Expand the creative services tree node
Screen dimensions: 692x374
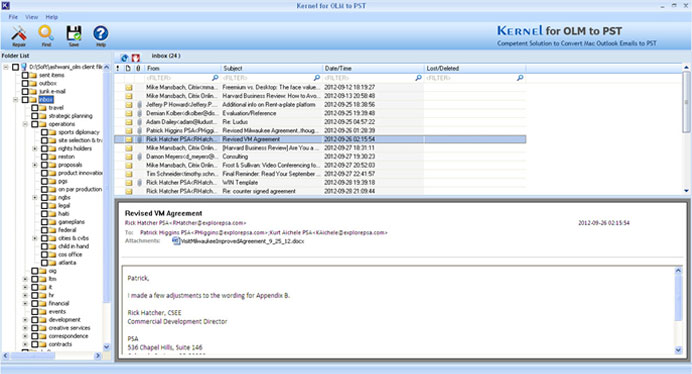tap(25, 328)
